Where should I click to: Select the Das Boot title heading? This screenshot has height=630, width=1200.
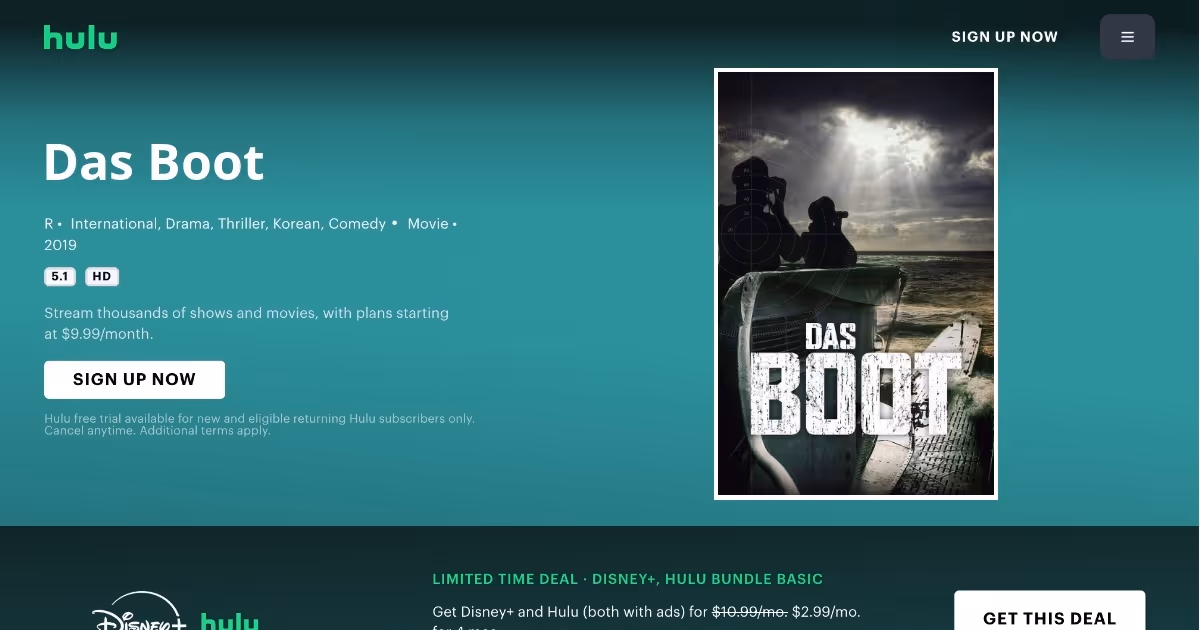click(154, 162)
